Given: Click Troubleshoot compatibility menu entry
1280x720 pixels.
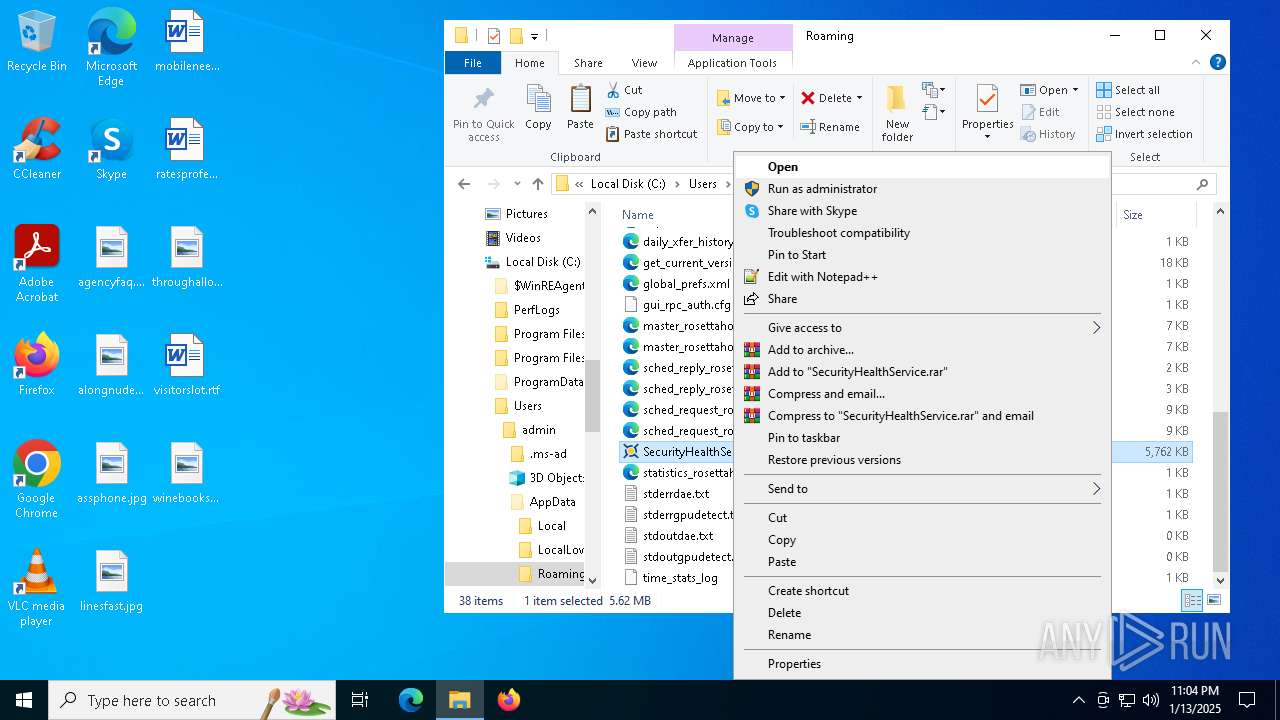Looking at the screenshot, I should tap(922, 233).
